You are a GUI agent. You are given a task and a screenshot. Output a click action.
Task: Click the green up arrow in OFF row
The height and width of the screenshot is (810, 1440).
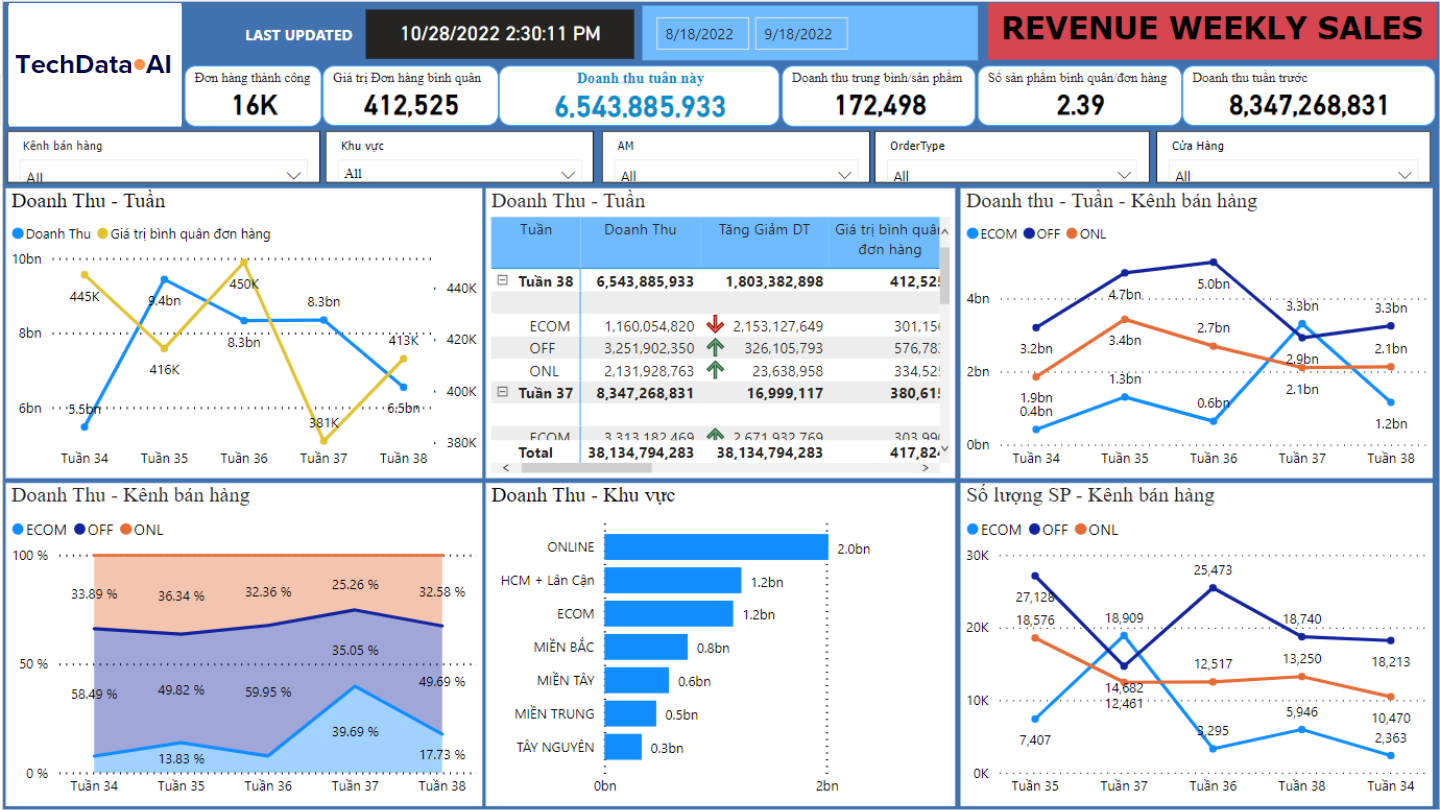point(714,347)
